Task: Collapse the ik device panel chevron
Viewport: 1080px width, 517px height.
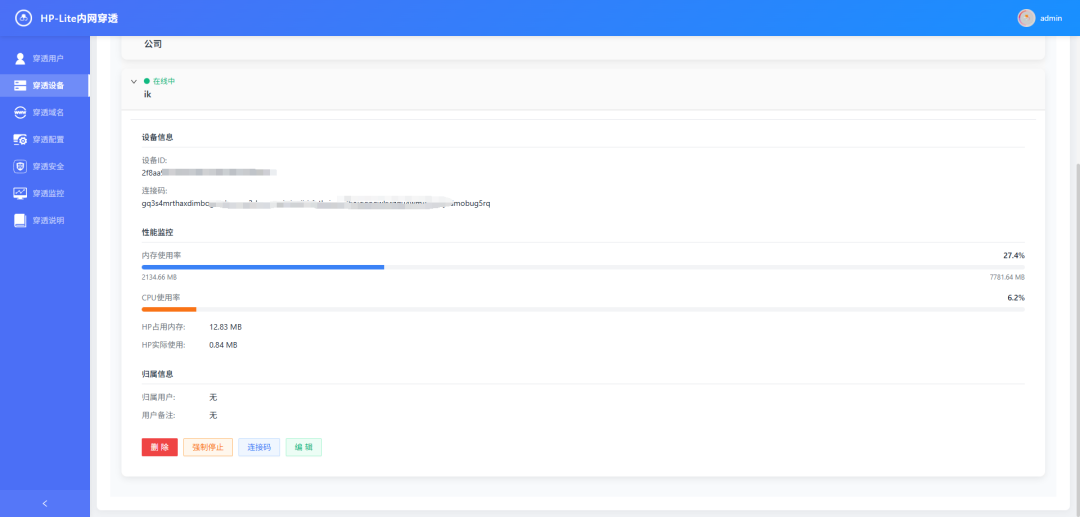Action: (134, 81)
